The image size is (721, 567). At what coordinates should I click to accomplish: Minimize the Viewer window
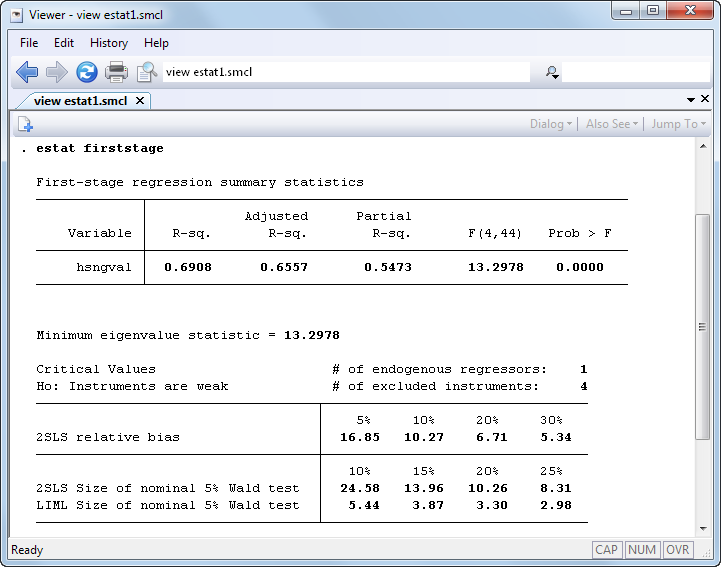626,11
